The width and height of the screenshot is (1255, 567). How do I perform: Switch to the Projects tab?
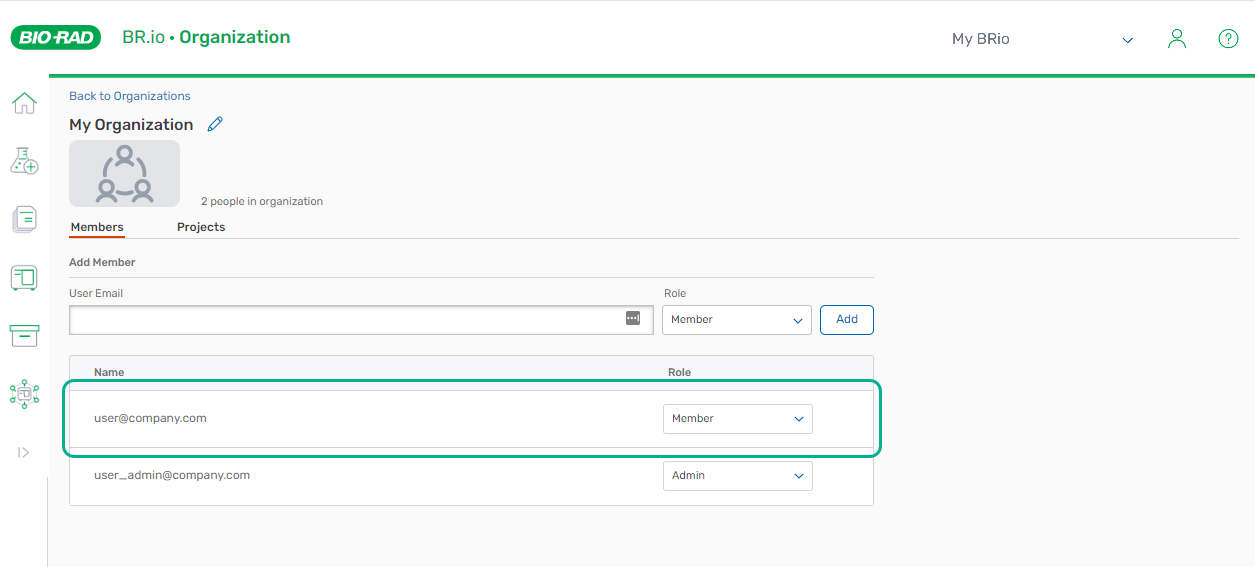coord(201,227)
